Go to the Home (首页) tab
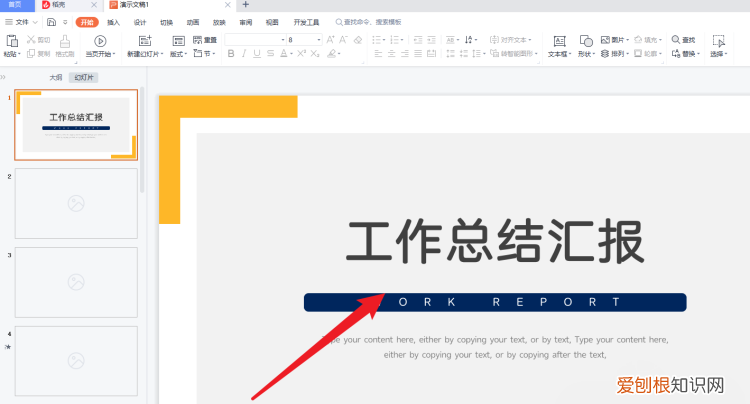 (x=17, y=5)
